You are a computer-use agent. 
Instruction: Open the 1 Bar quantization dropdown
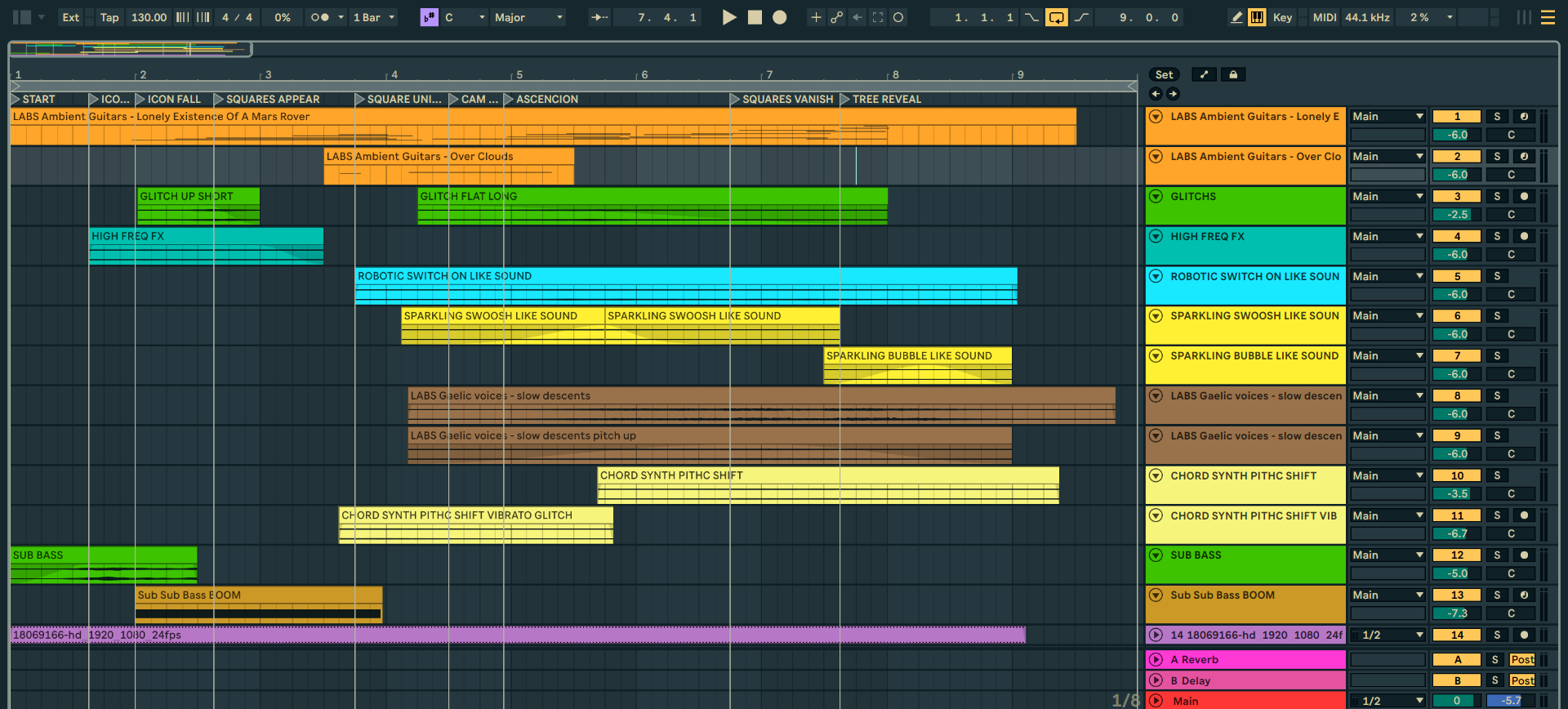point(374,17)
